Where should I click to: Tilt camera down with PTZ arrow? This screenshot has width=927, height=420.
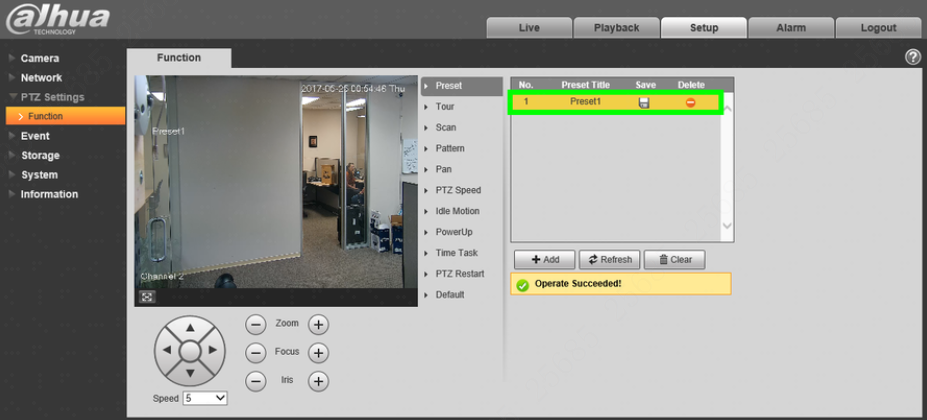point(190,373)
